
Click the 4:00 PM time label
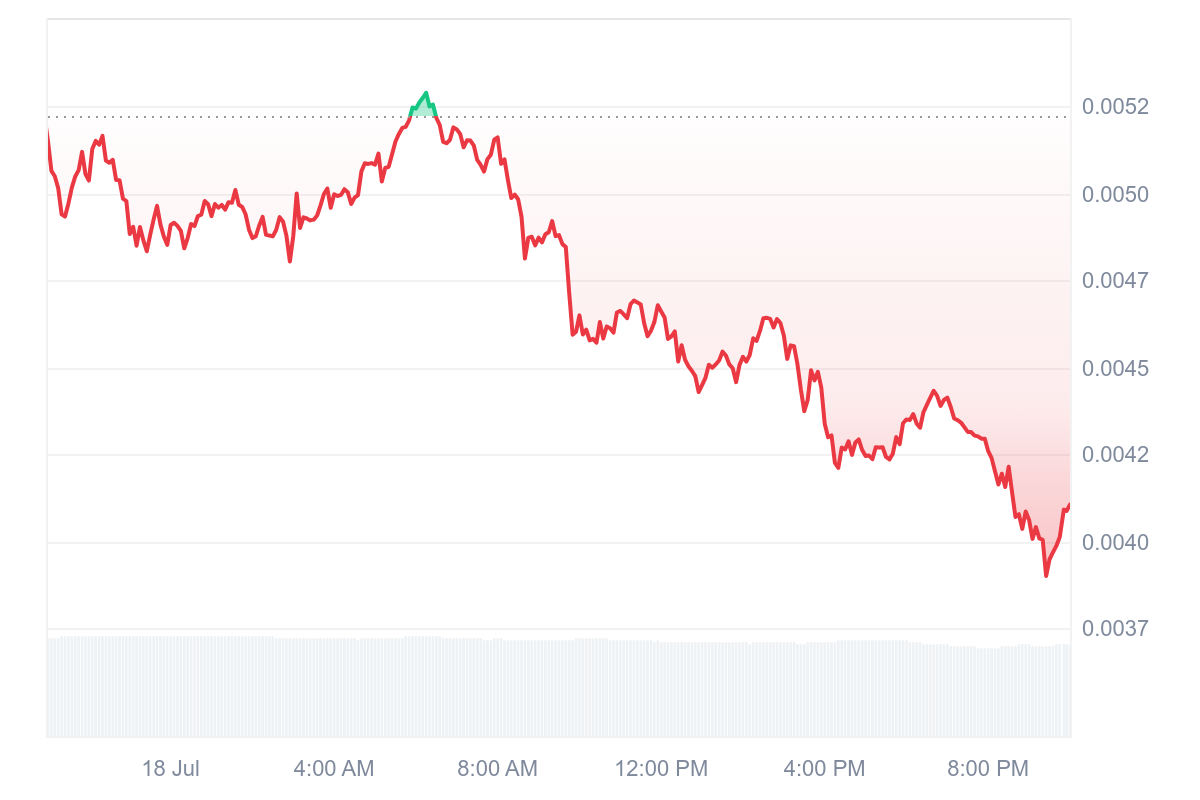825,769
